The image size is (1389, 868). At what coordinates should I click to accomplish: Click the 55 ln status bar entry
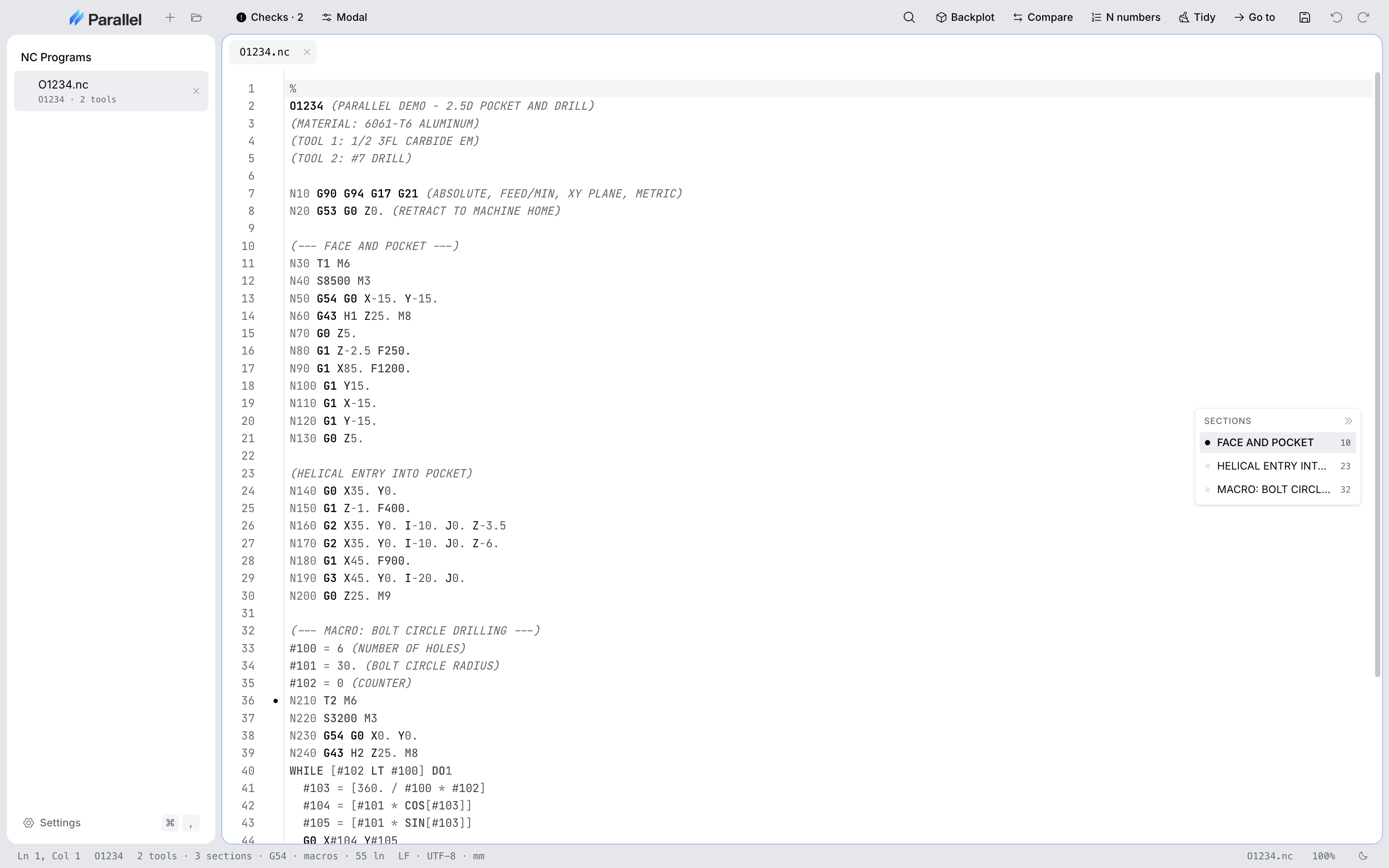[x=370, y=856]
